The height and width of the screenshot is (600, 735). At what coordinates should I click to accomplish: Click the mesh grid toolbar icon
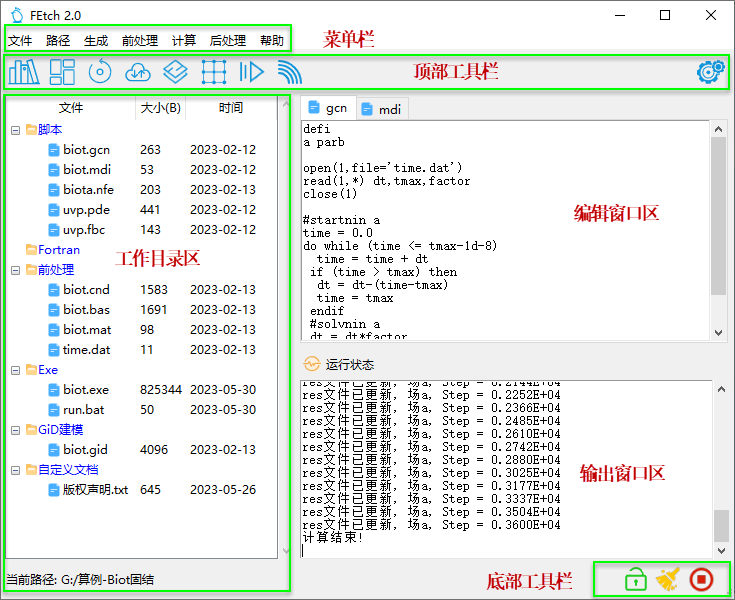click(214, 72)
